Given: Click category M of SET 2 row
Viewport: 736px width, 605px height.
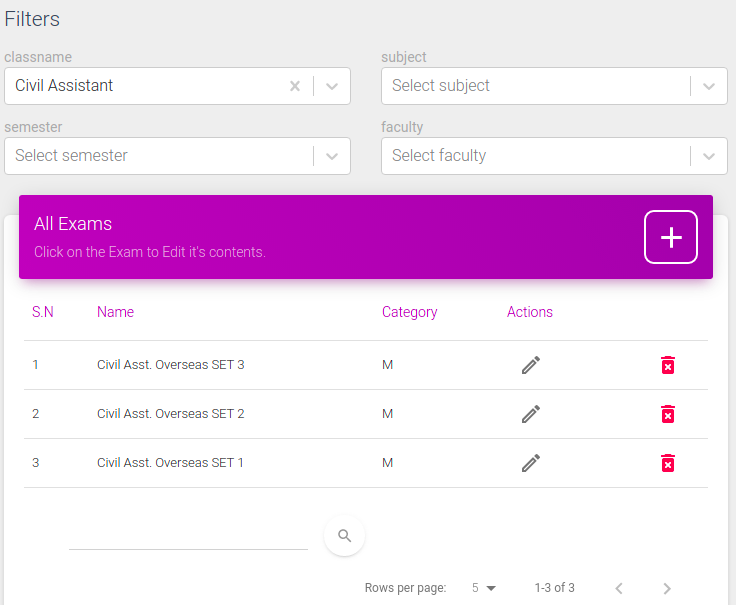Looking at the screenshot, I should point(387,414).
